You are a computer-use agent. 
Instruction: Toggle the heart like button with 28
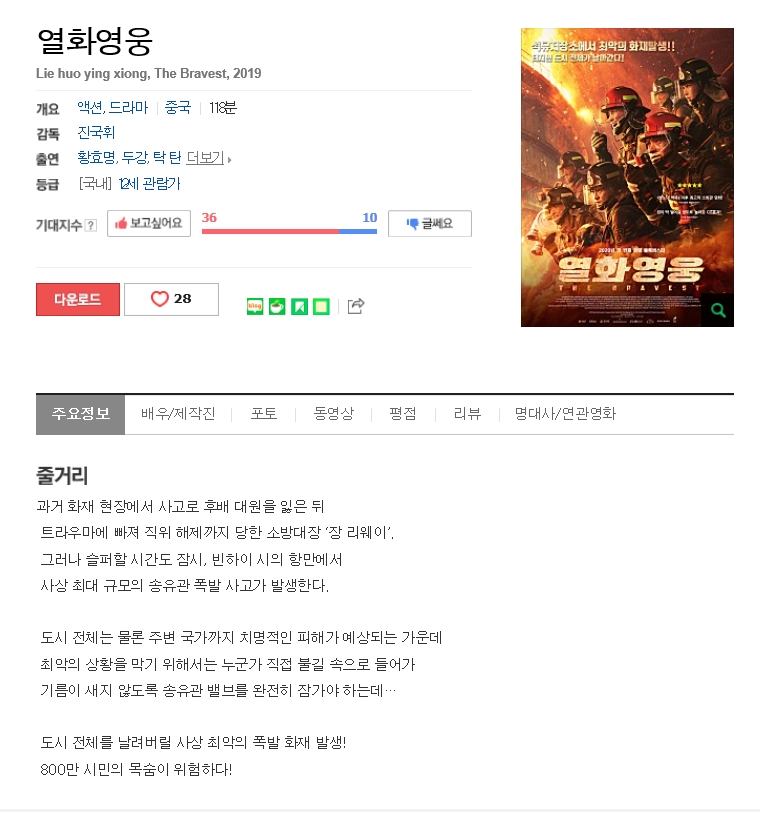point(171,299)
